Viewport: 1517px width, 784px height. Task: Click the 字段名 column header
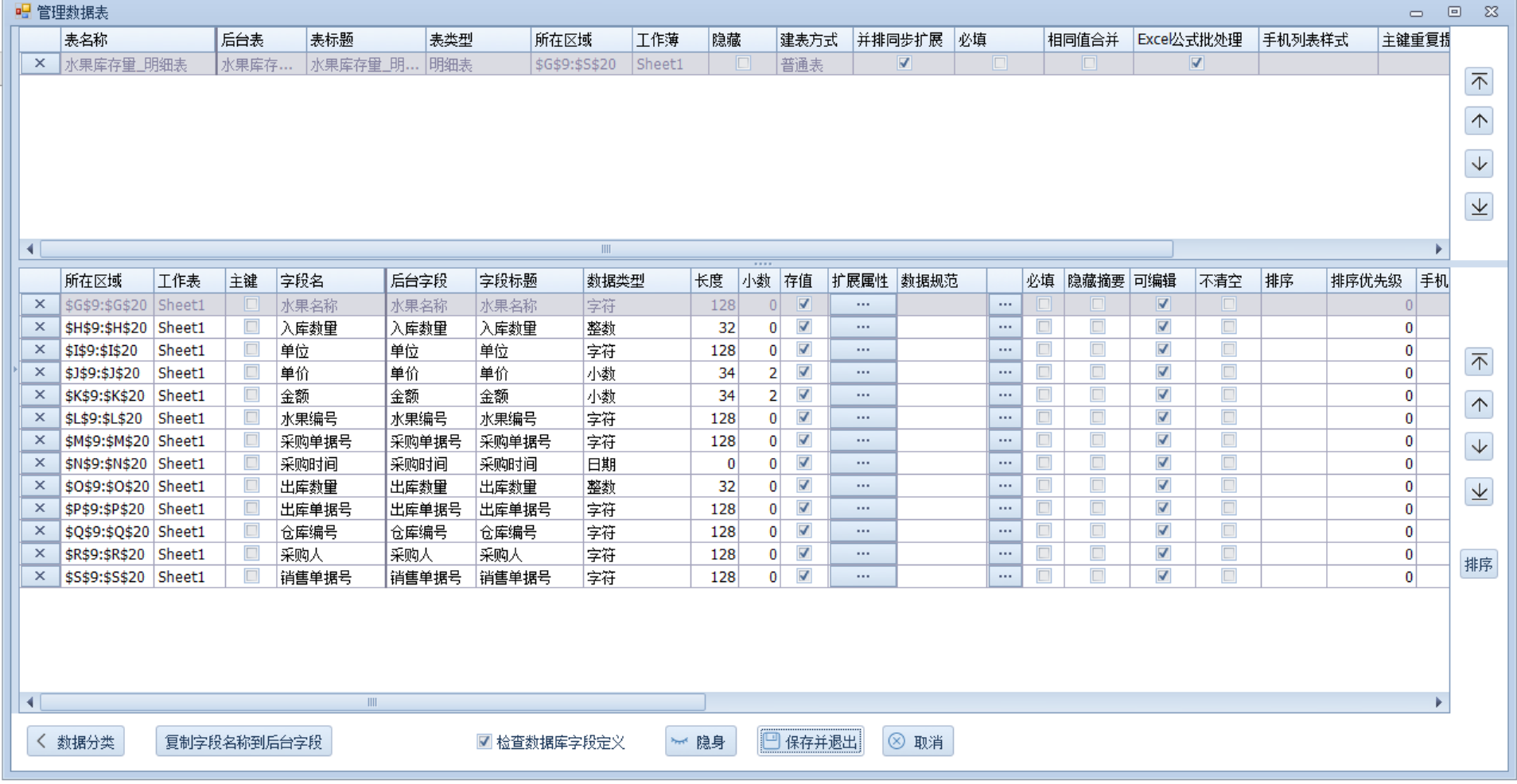[329, 281]
